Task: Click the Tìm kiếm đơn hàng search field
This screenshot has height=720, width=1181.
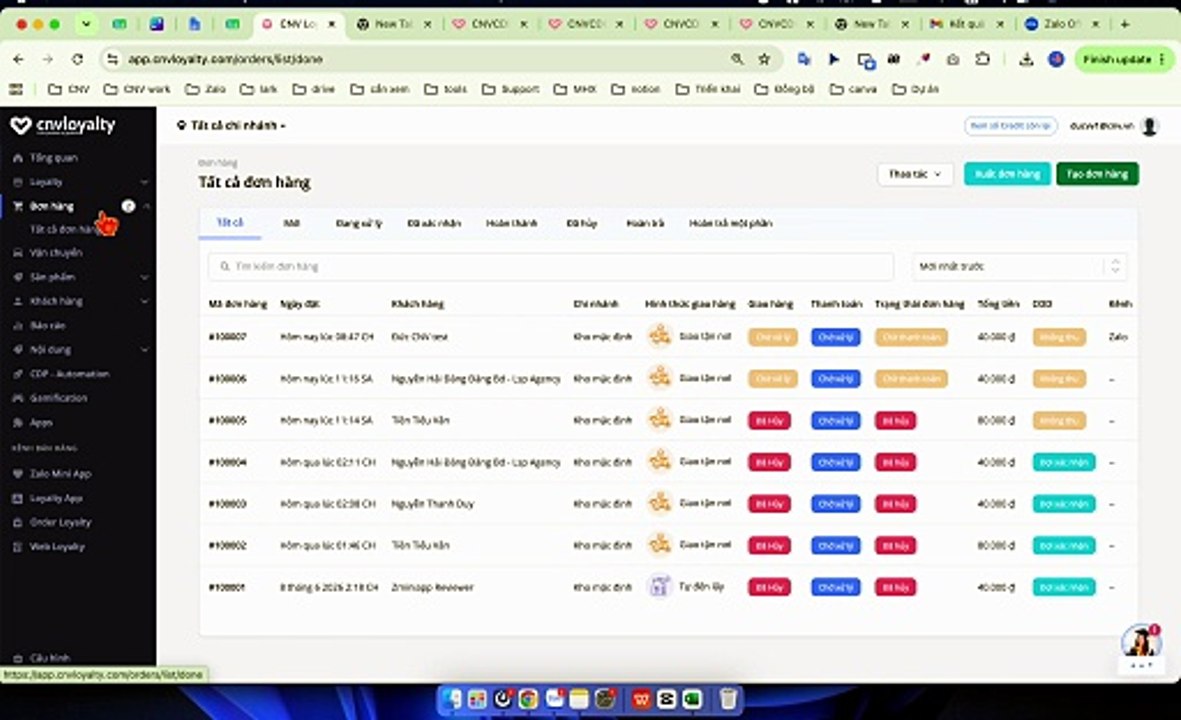Action: pyautogui.click(x=551, y=267)
